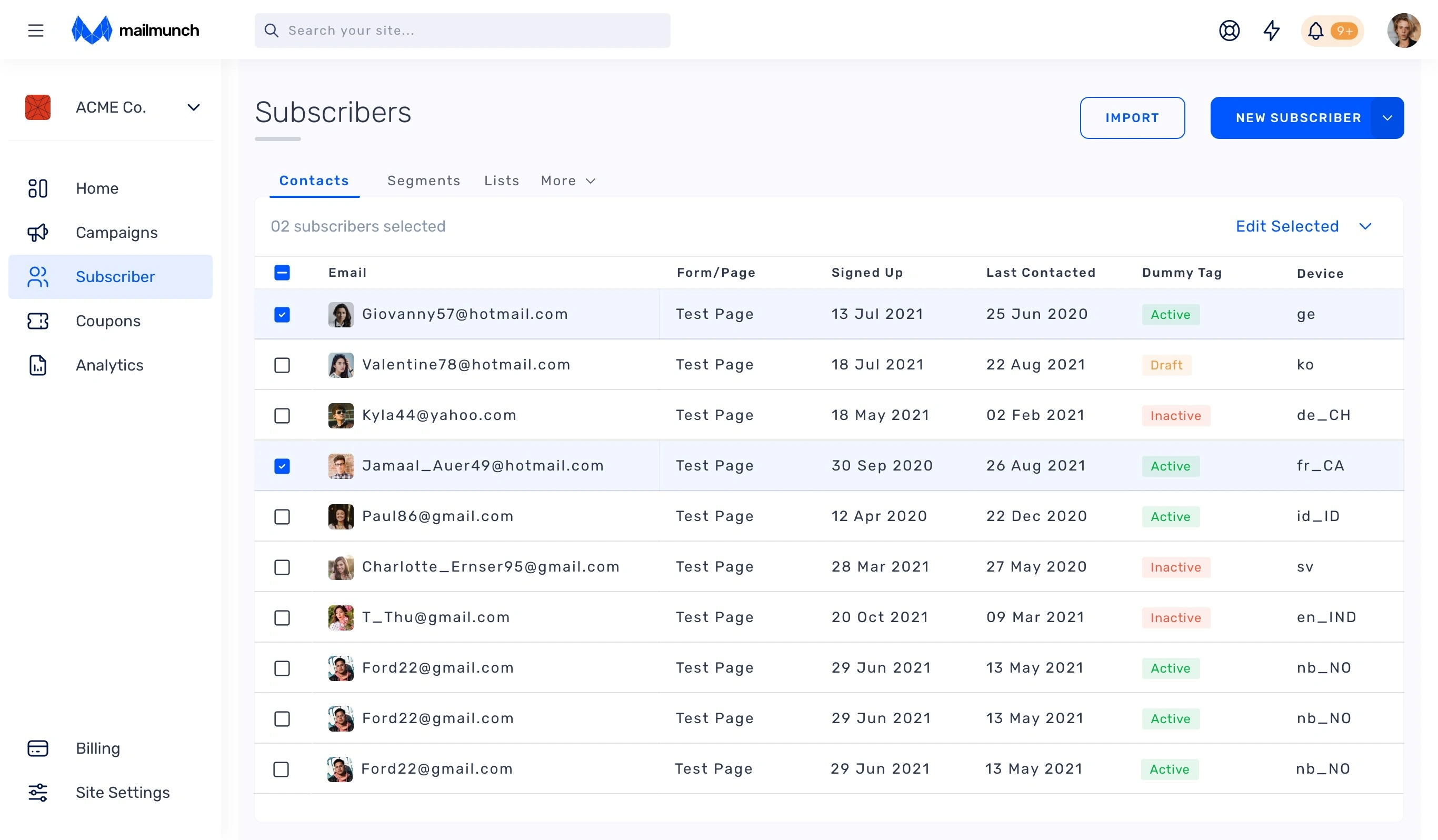Toggle the select-all header checkbox

pyautogui.click(x=282, y=273)
